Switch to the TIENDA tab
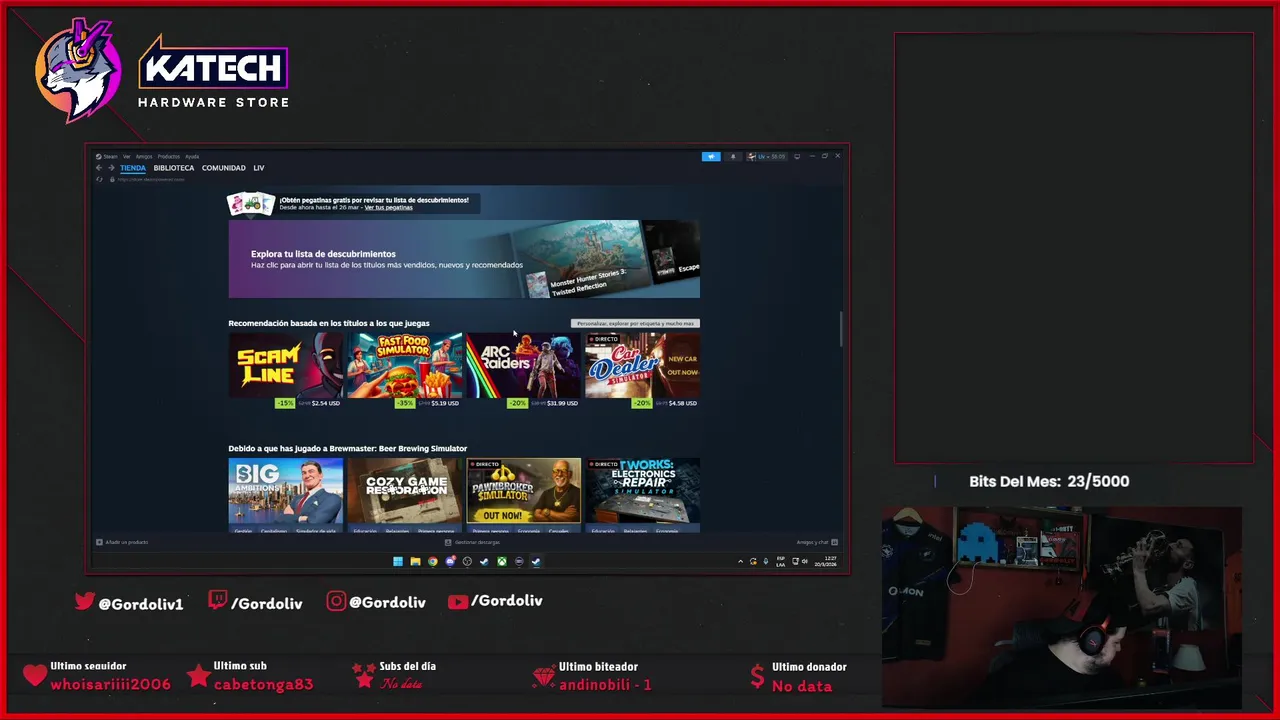Screen dimensions: 1280x720 133,168
